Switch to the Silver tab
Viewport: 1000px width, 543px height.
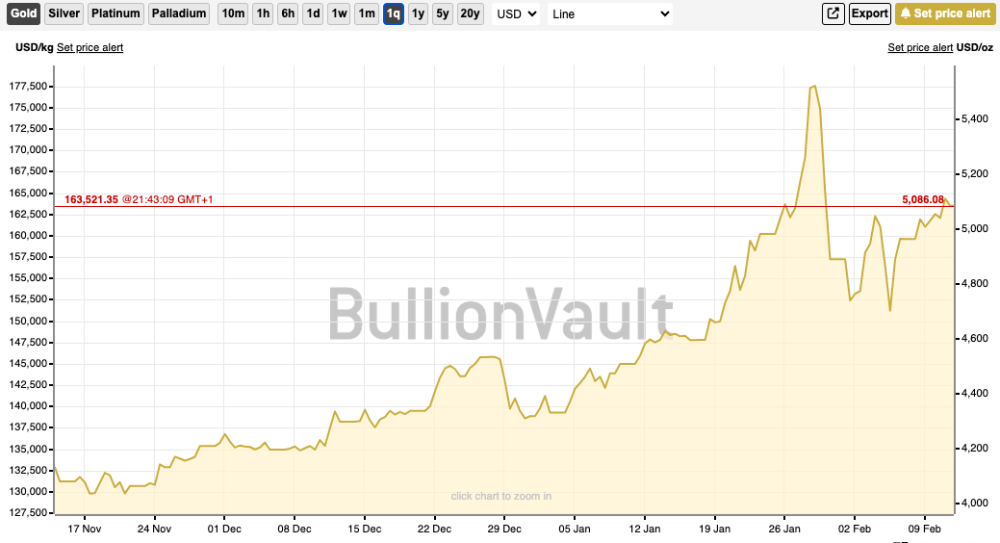point(63,14)
